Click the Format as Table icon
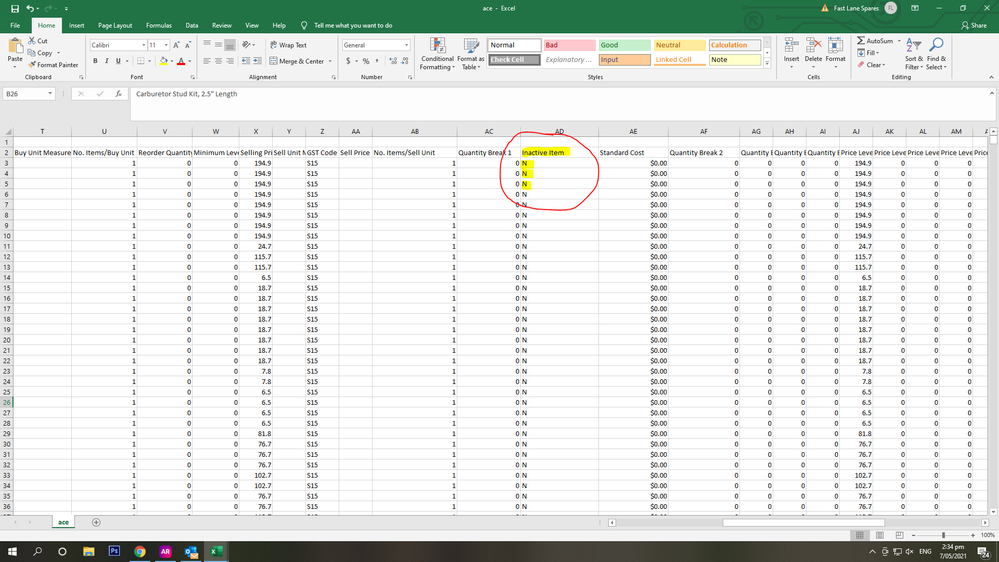This screenshot has height=562, width=999. pyautogui.click(x=471, y=53)
